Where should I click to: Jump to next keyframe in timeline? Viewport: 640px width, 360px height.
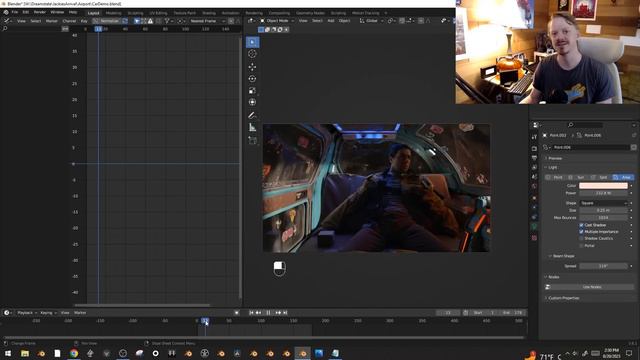tap(278, 313)
